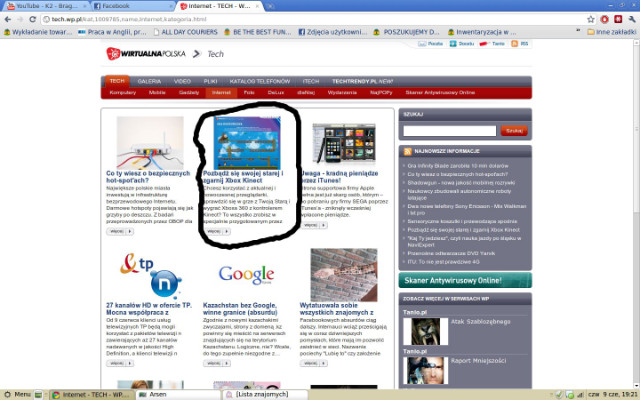The image size is (640, 400).
Task: Open the ALL DAY COURIERS bookmark
Action: pyautogui.click(x=185, y=32)
